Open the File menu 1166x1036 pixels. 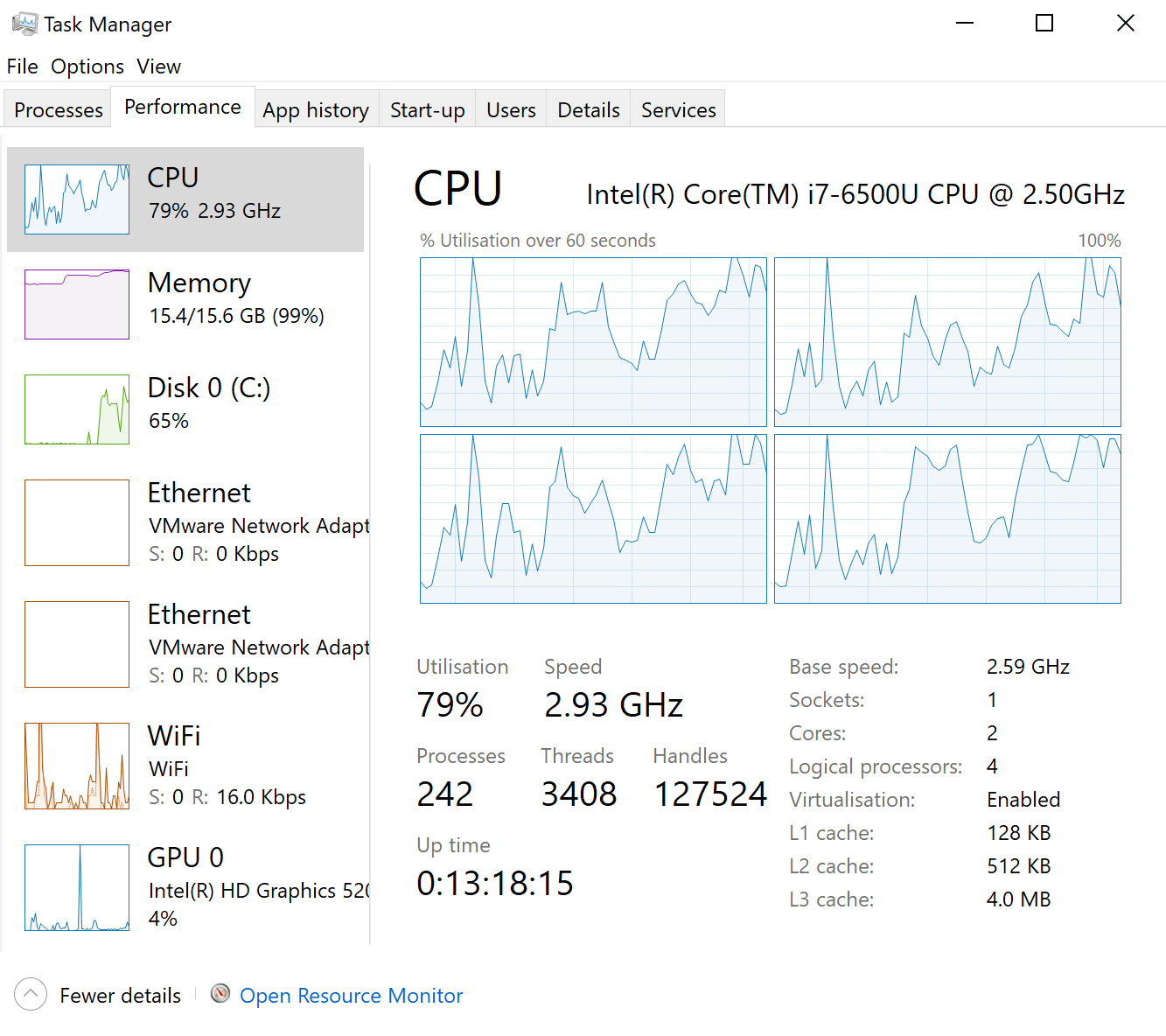point(22,66)
